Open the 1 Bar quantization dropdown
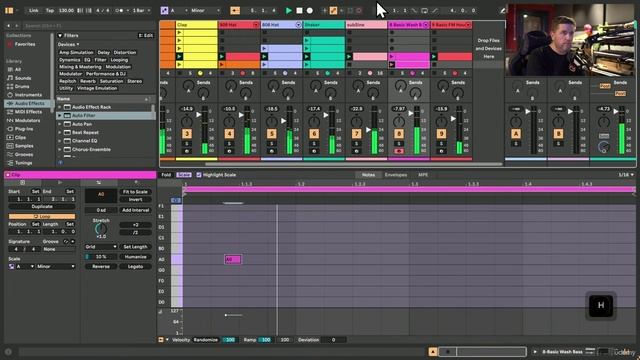640x360 pixels. tap(141, 10)
